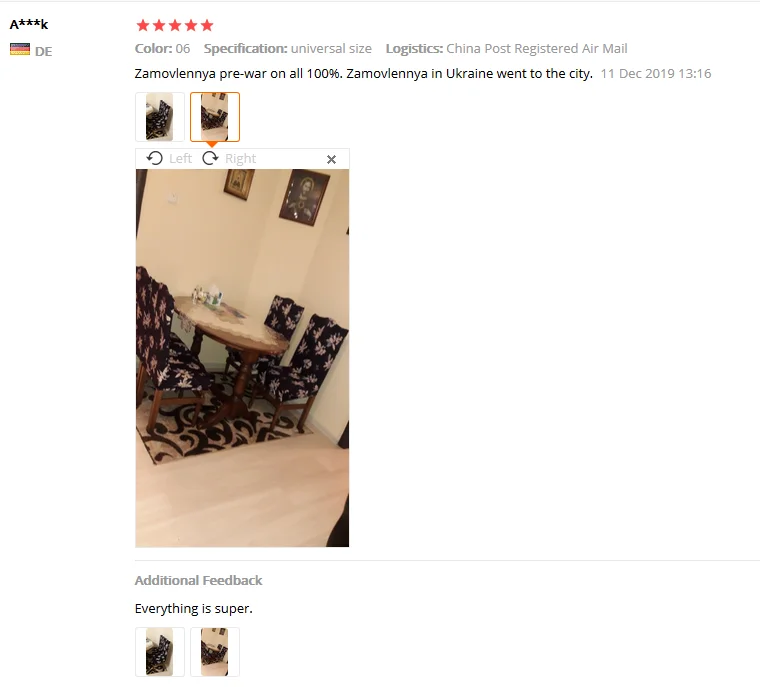The image size is (760, 687).
Task: Click the "Right" rotate label
Action: click(240, 159)
